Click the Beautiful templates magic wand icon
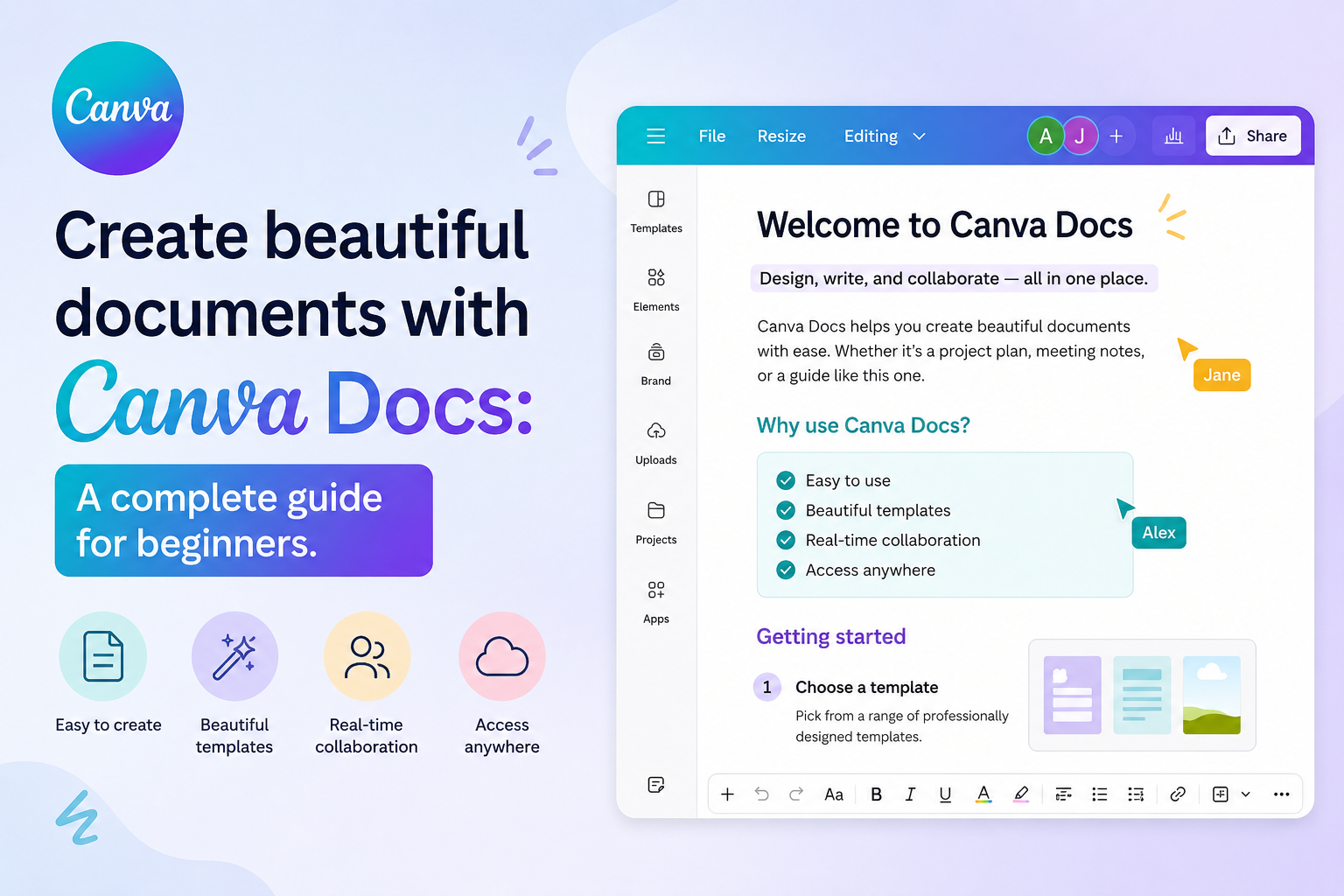 point(235,656)
